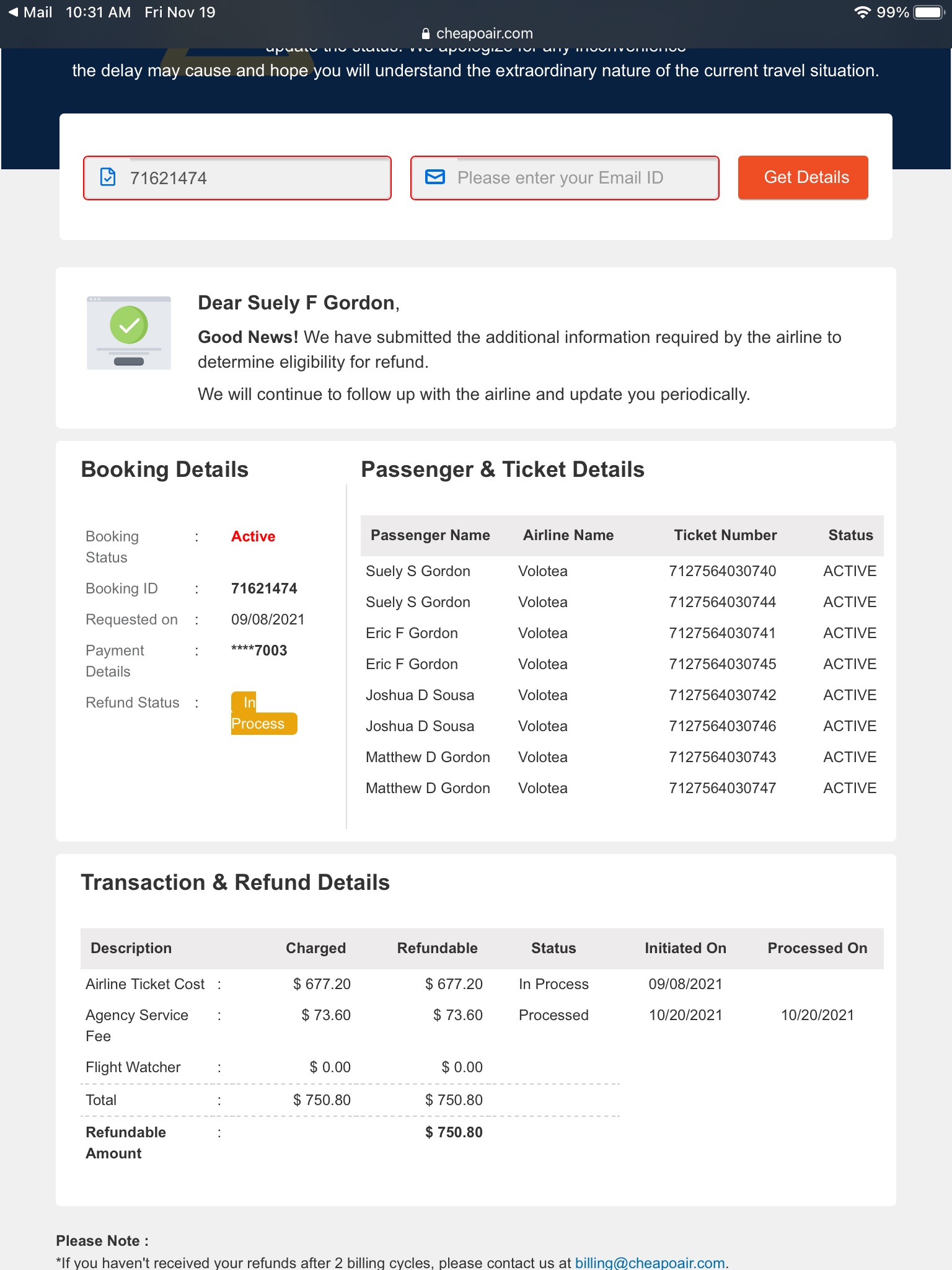Tap the Wi-Fi status icon
The height and width of the screenshot is (1270, 952).
tap(862, 12)
